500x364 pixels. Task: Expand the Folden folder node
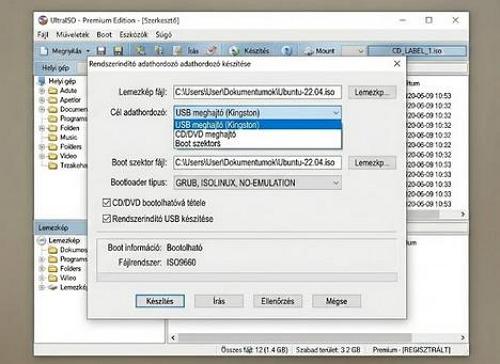(42, 128)
